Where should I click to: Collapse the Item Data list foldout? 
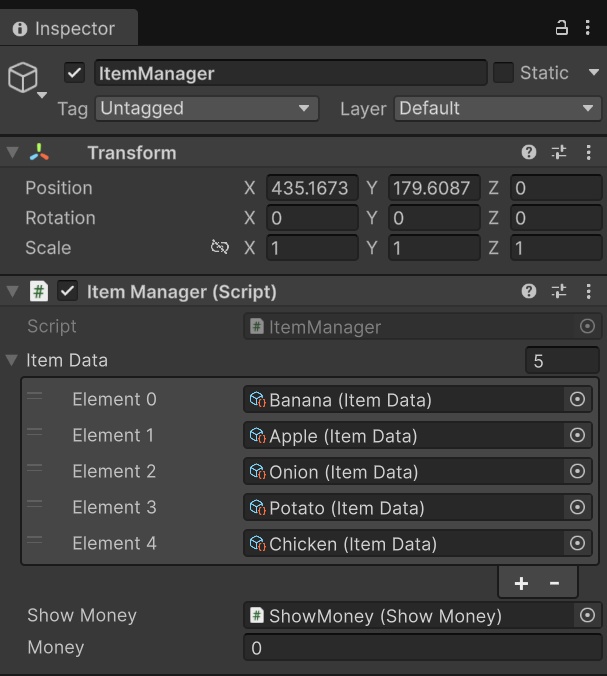click(x=12, y=360)
